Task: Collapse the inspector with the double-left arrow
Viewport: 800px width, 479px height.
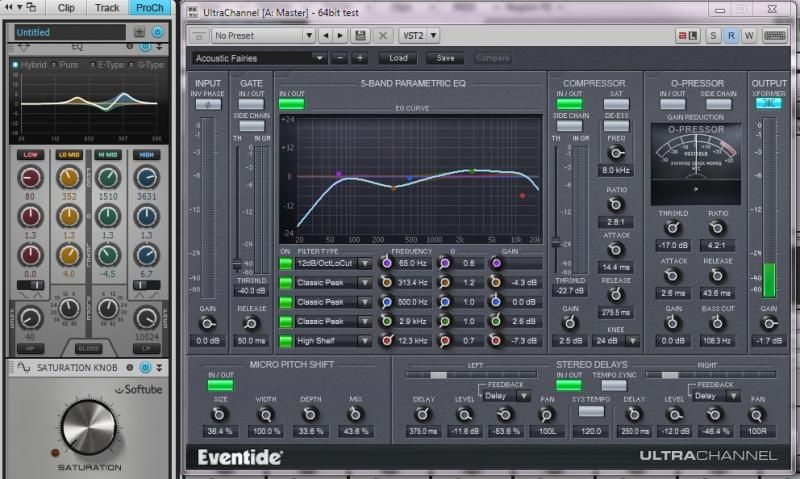Action: (9, 7)
